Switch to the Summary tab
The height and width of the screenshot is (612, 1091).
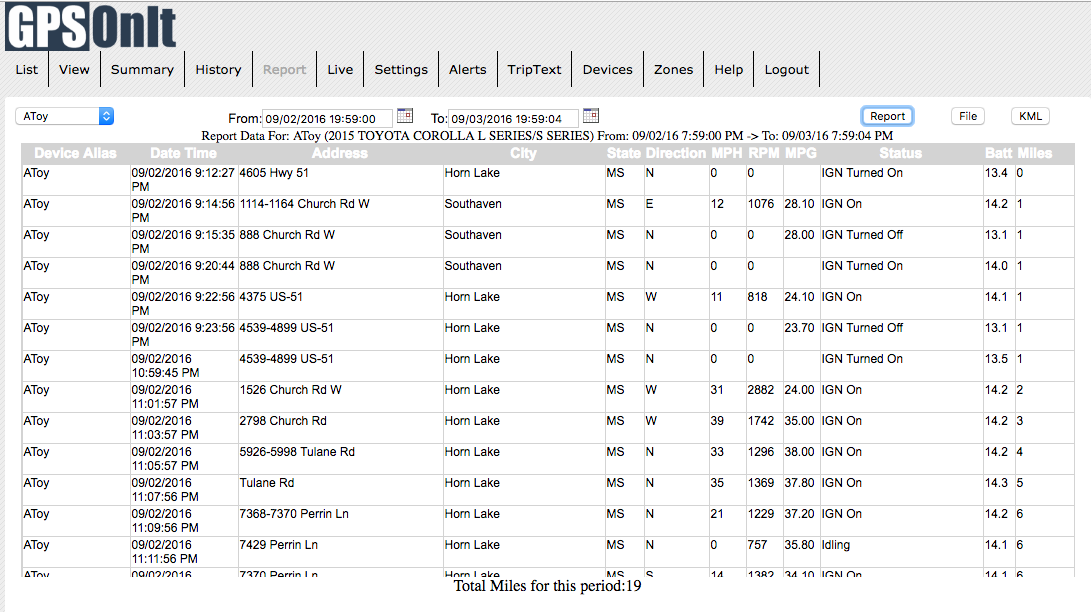142,70
